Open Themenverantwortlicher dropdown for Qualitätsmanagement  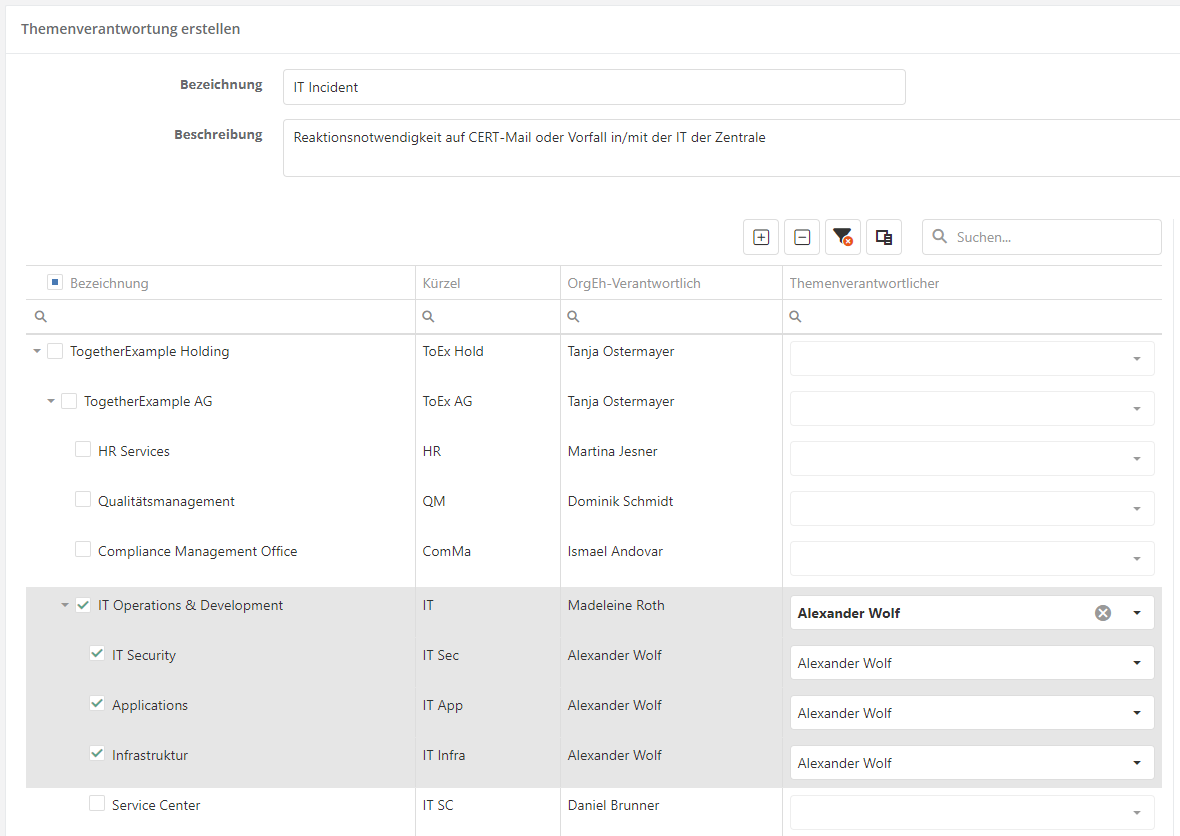click(1136, 509)
